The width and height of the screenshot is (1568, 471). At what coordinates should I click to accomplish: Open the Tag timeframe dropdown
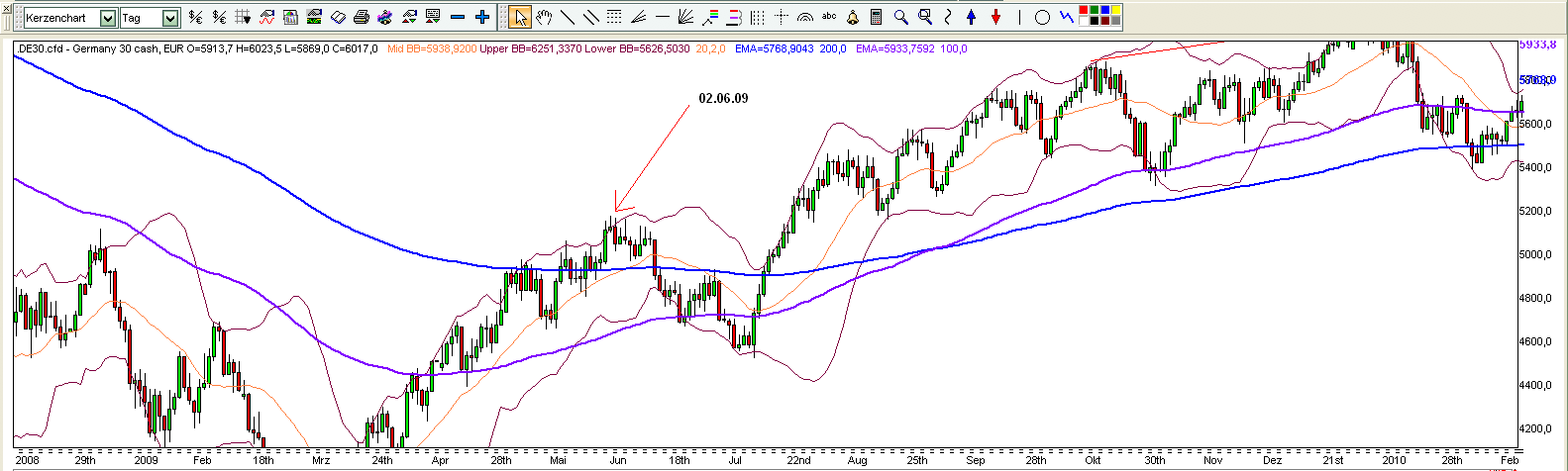(169, 18)
